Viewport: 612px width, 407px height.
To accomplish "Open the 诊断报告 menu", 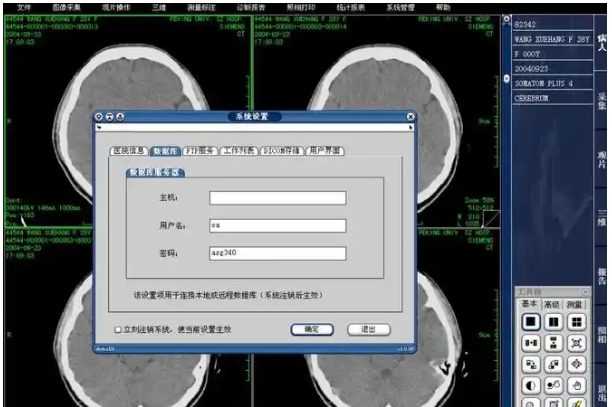I will click(251, 7).
